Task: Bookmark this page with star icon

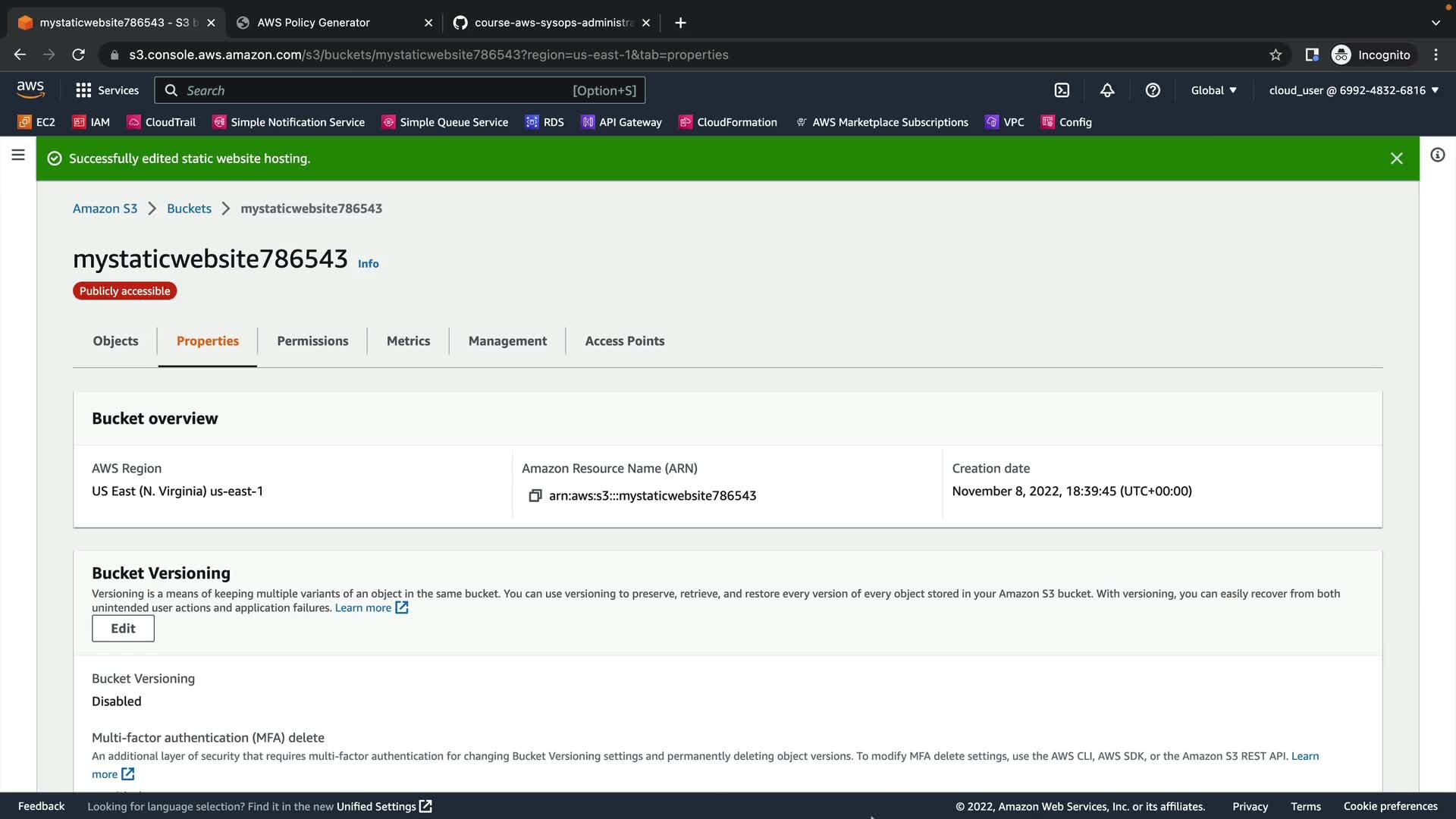Action: pyautogui.click(x=1276, y=55)
